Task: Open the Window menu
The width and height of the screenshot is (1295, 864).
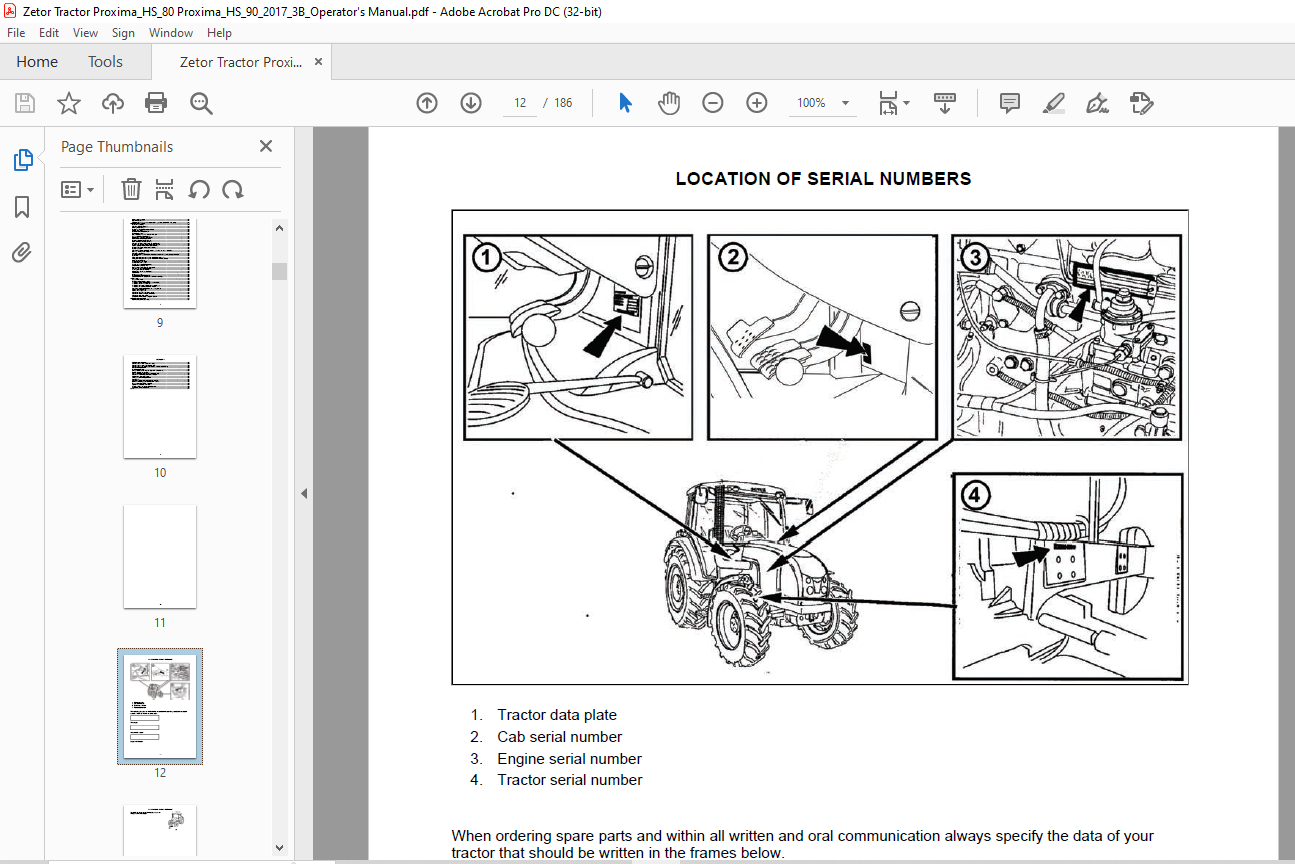Action: 171,33
